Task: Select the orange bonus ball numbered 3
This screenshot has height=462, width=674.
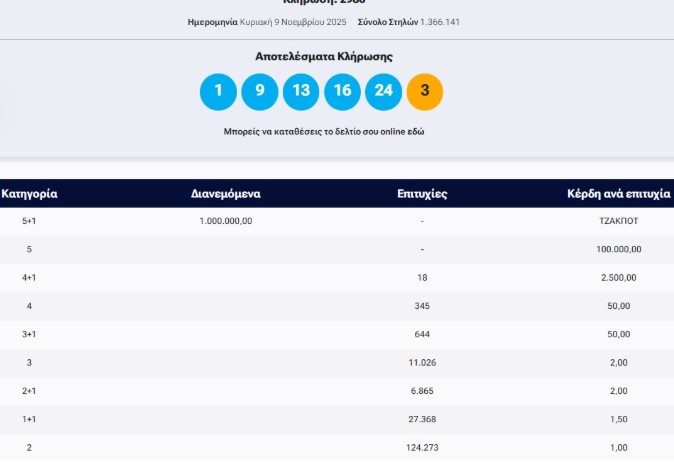Action: [425, 91]
